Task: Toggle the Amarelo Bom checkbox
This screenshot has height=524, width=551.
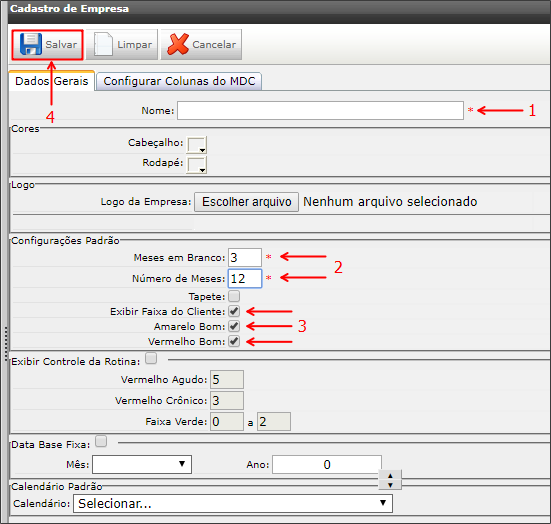Action: click(x=234, y=326)
